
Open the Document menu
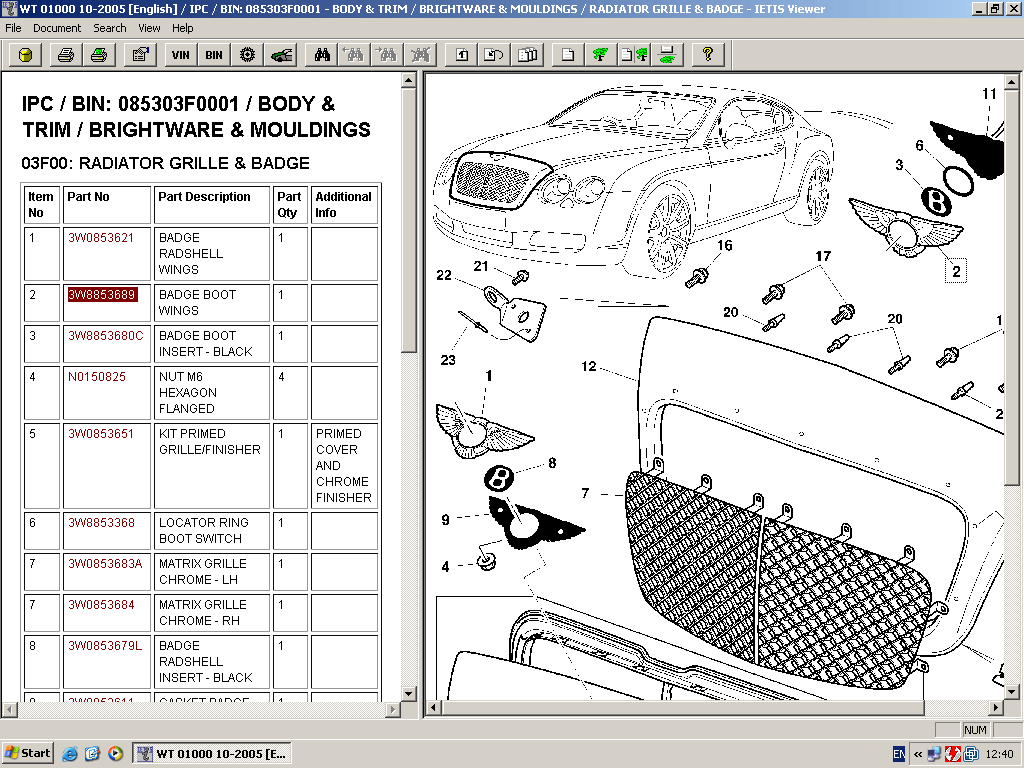[57, 28]
